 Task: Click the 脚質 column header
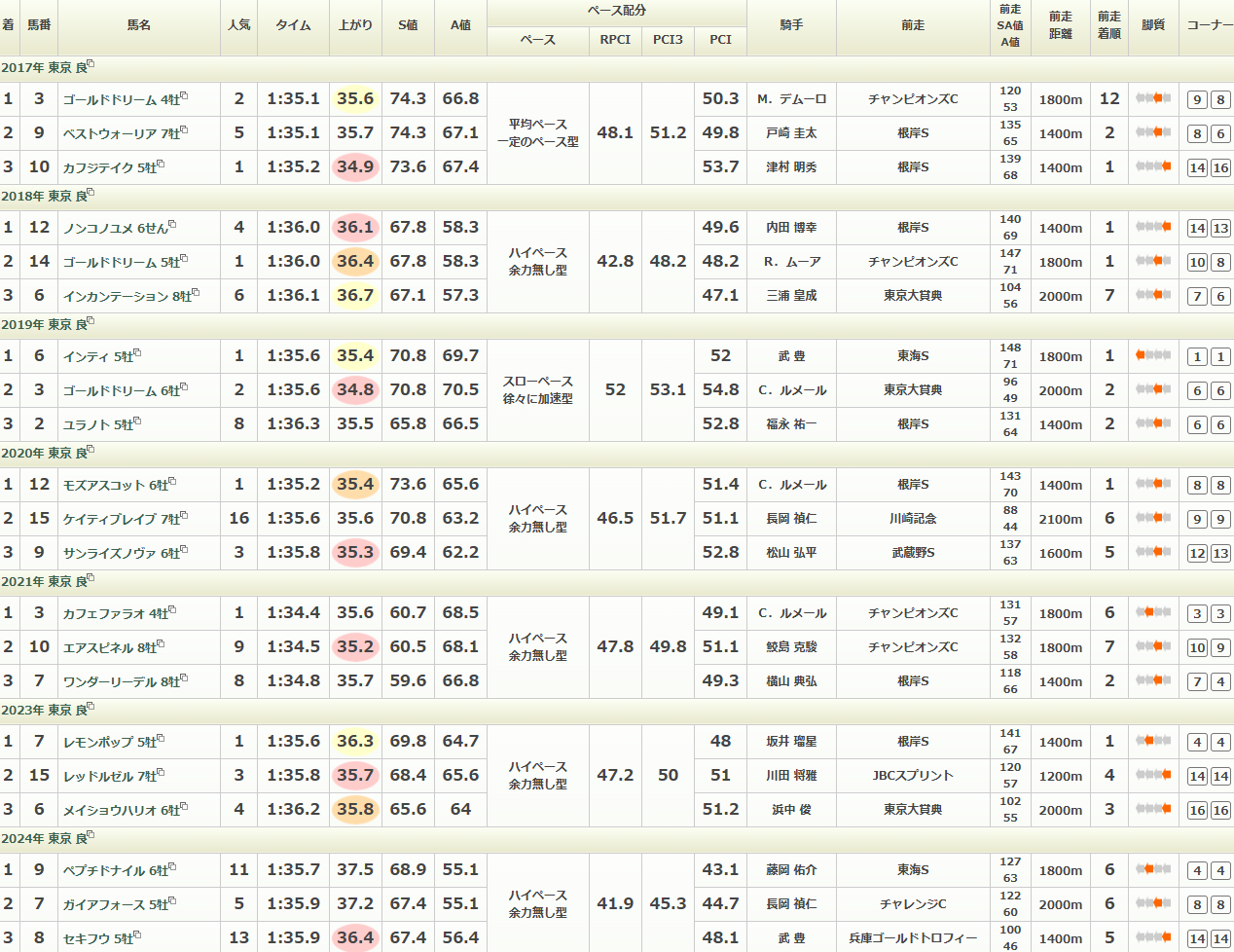[1153, 25]
